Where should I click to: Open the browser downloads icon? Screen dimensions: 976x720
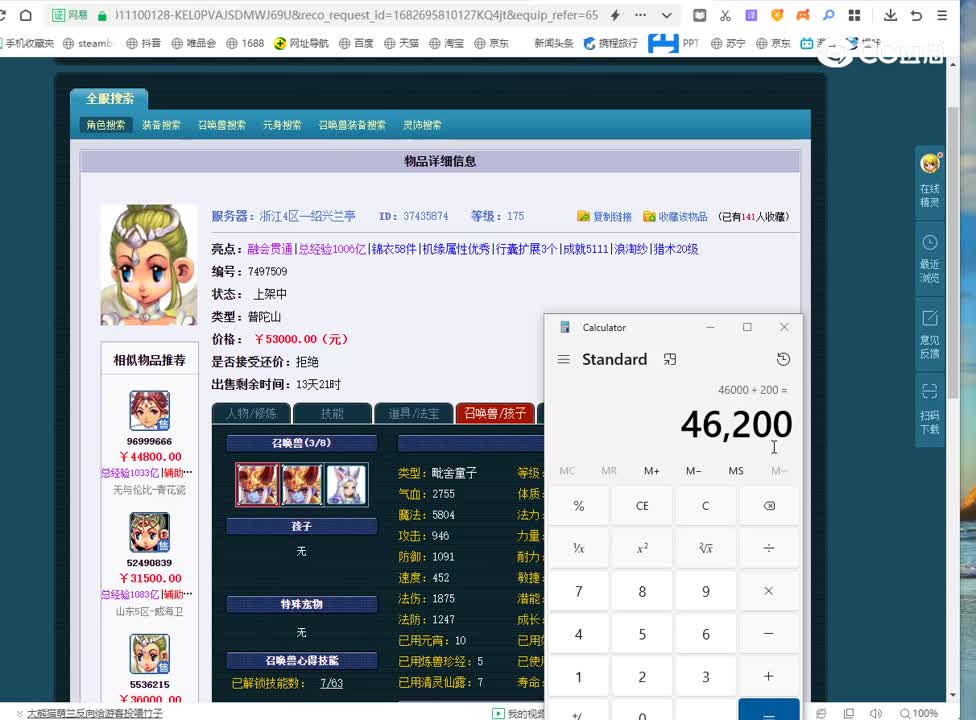click(891, 16)
